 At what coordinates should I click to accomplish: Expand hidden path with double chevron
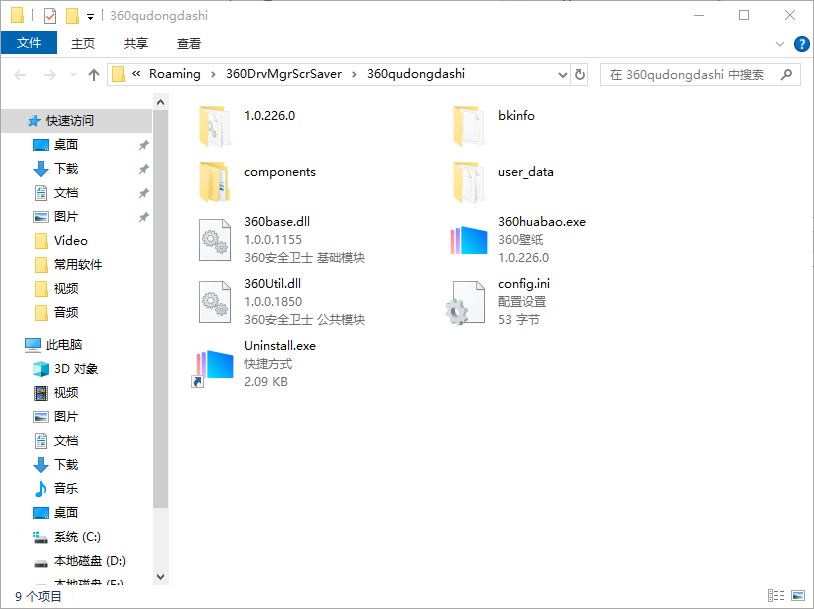pyautogui.click(x=136, y=74)
